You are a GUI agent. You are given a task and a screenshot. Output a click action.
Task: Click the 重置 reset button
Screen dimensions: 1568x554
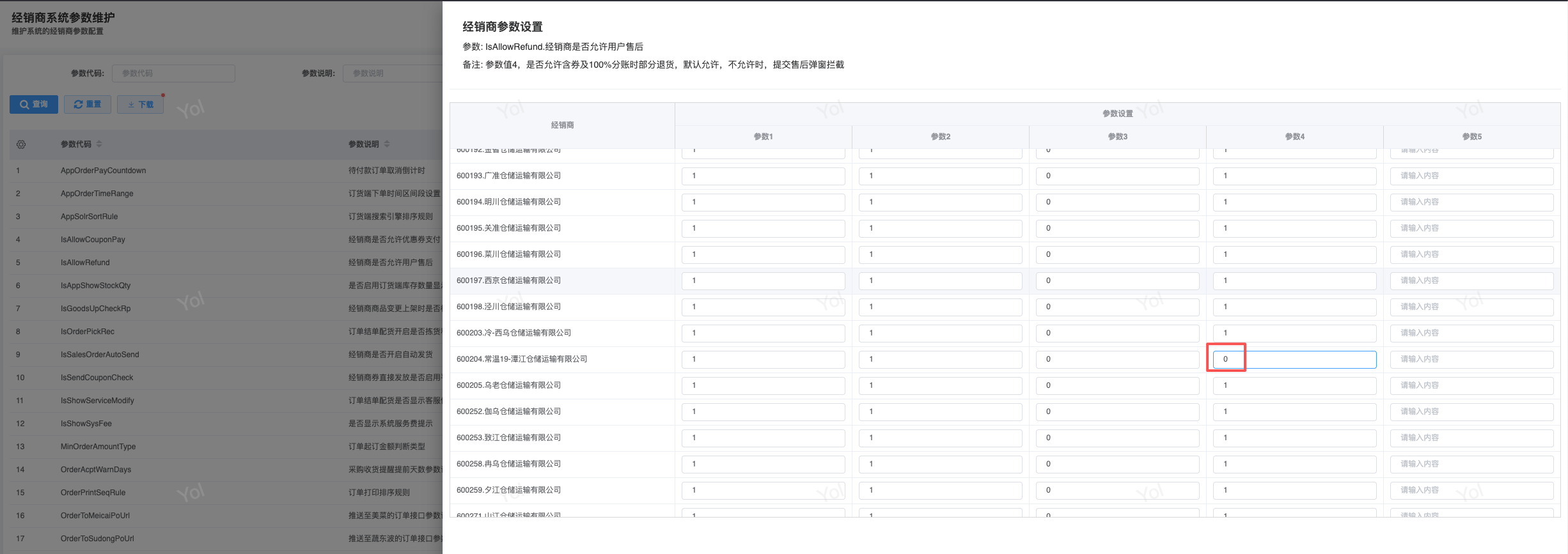pyautogui.click(x=88, y=104)
